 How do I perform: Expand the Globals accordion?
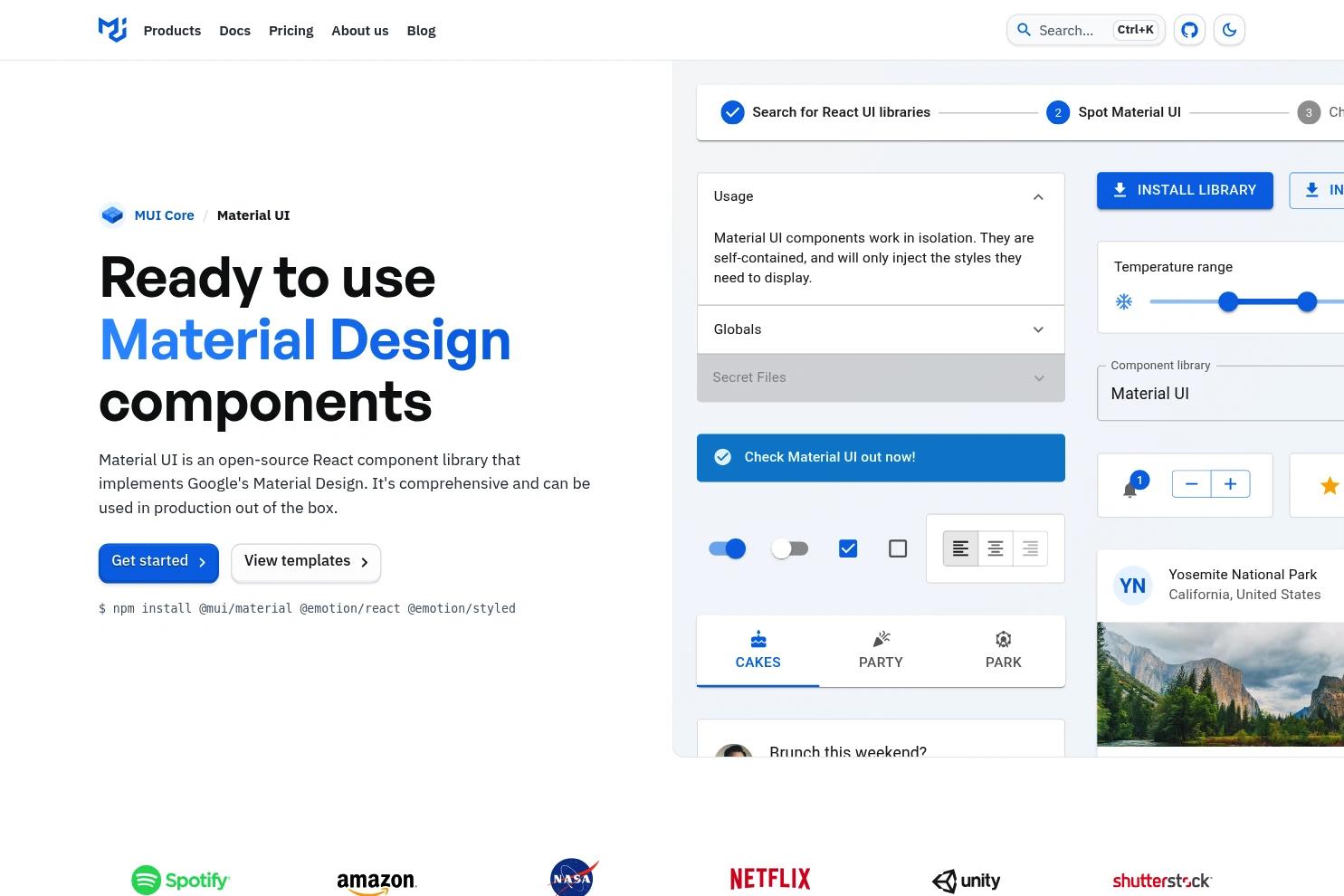(x=881, y=329)
